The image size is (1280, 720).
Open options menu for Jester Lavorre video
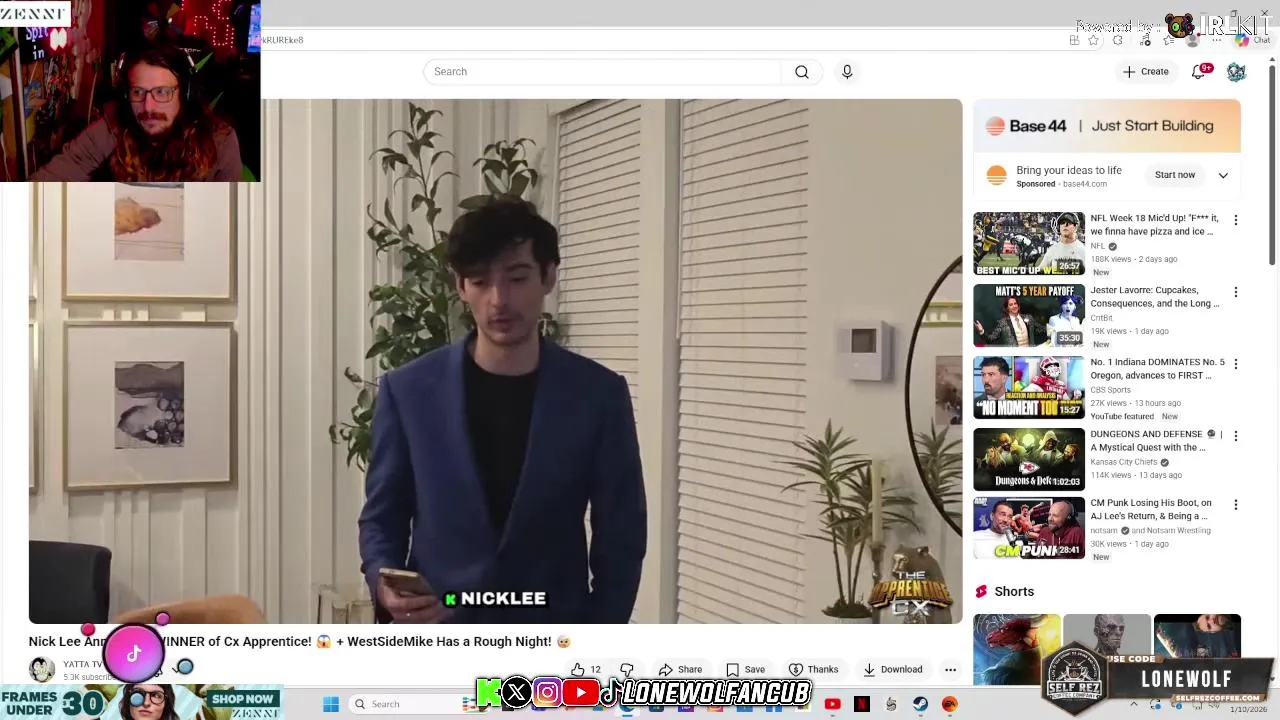coord(1236,292)
